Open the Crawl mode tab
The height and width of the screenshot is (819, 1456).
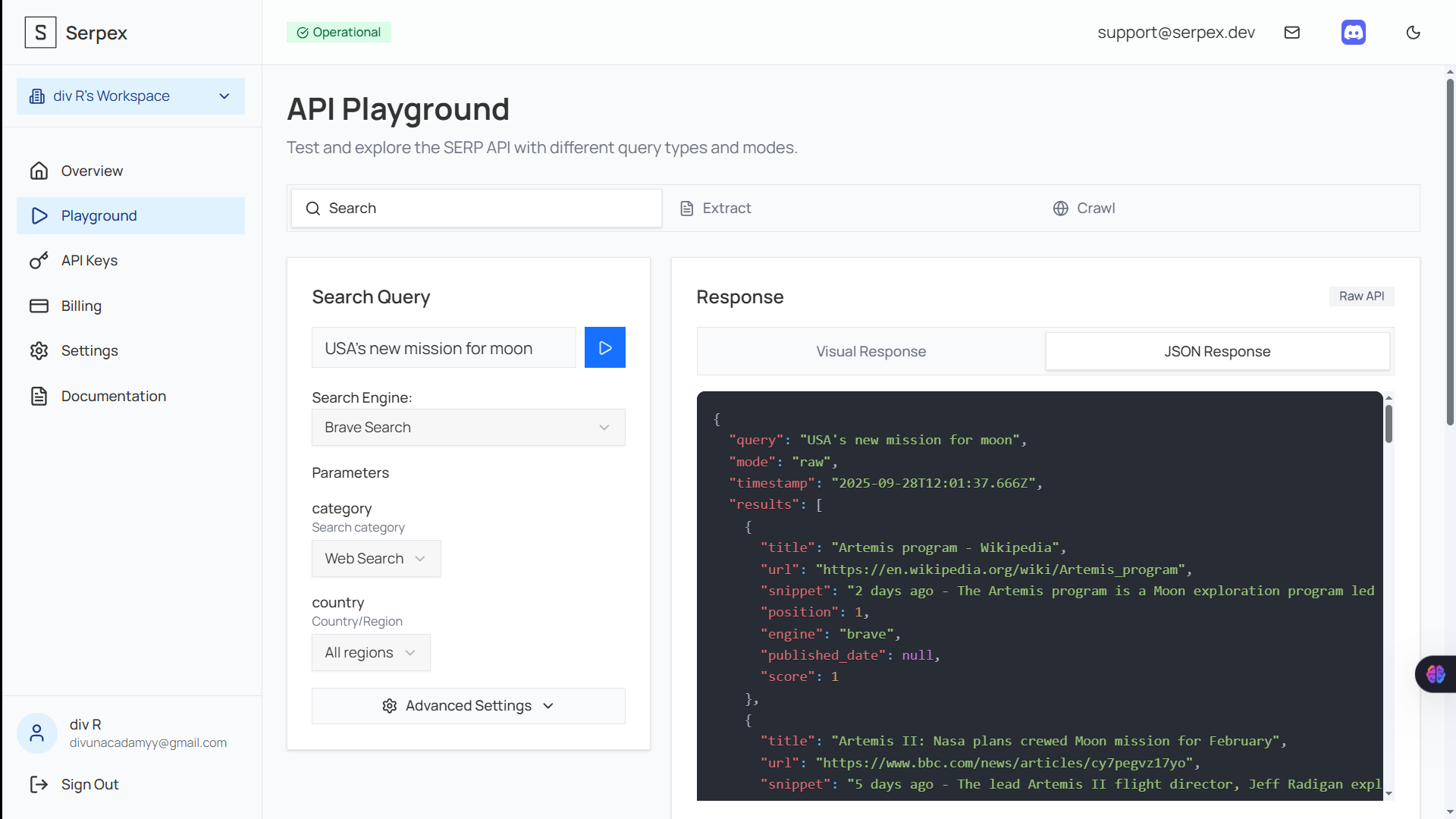1084,208
